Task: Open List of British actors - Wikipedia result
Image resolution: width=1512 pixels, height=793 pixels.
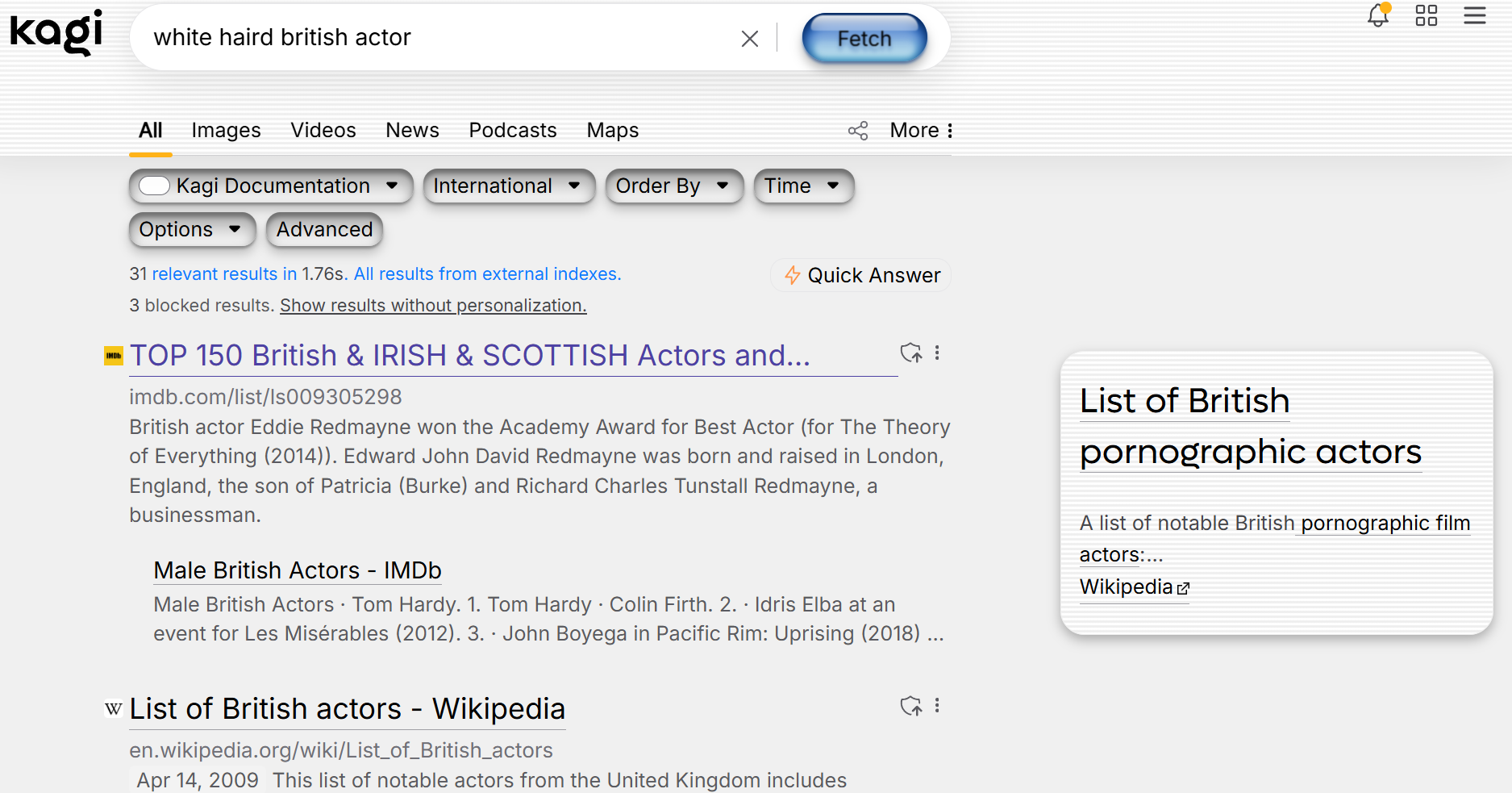Action: 348,709
